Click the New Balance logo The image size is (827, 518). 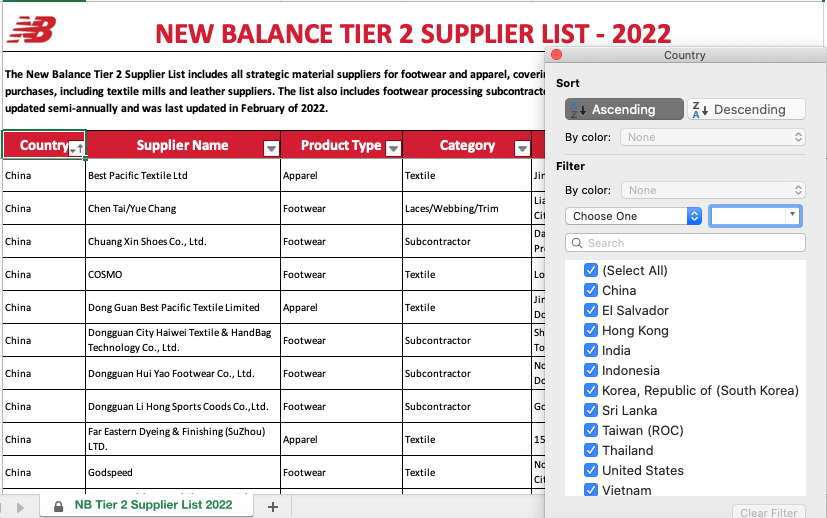(31, 32)
